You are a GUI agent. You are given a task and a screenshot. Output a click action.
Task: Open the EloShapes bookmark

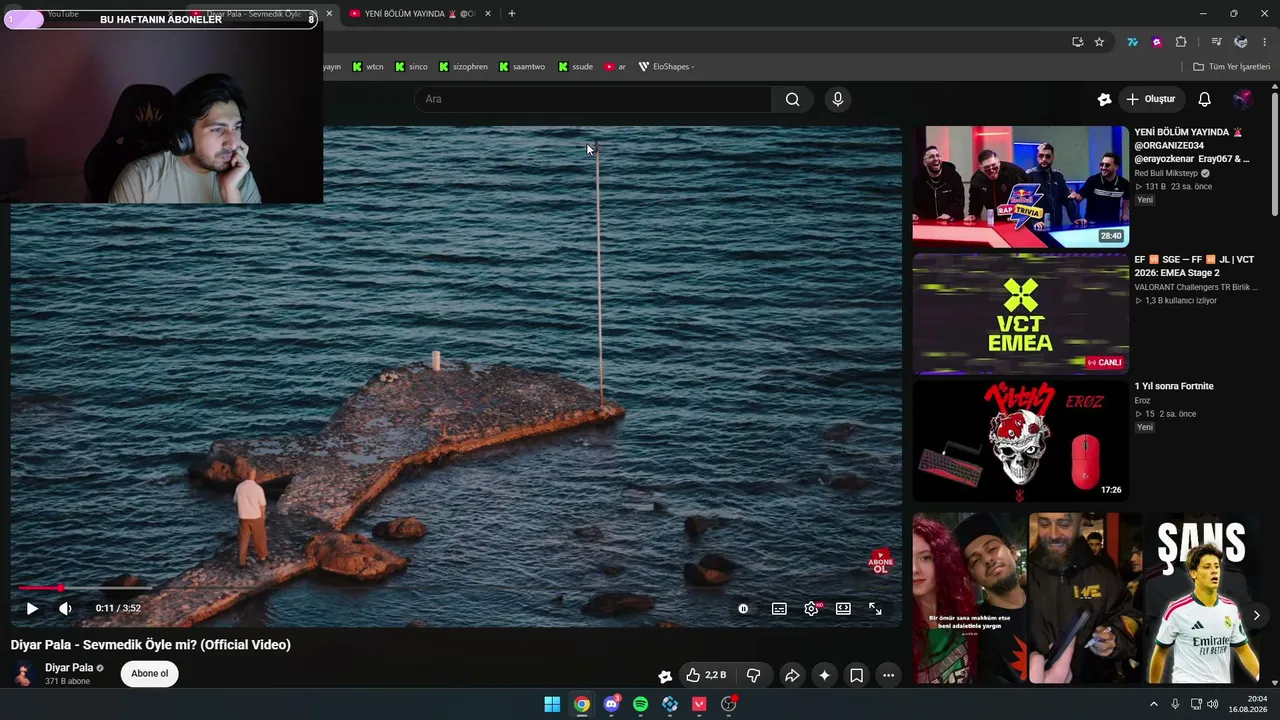(x=667, y=67)
